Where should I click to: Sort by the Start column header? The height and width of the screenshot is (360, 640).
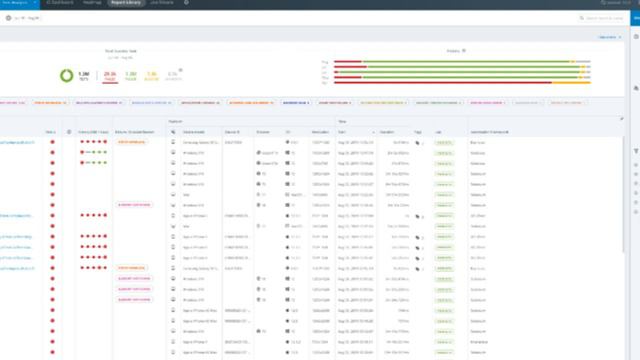coord(342,132)
